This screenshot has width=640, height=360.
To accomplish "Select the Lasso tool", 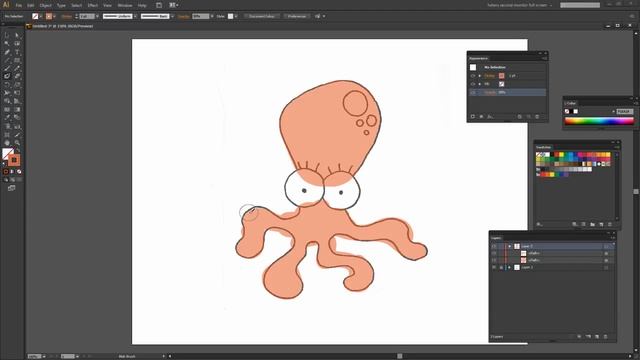I will 17,43.
